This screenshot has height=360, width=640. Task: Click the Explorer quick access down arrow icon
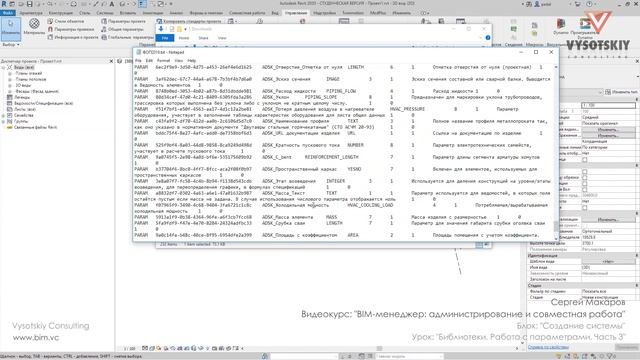pyautogui.click(x=161, y=29)
